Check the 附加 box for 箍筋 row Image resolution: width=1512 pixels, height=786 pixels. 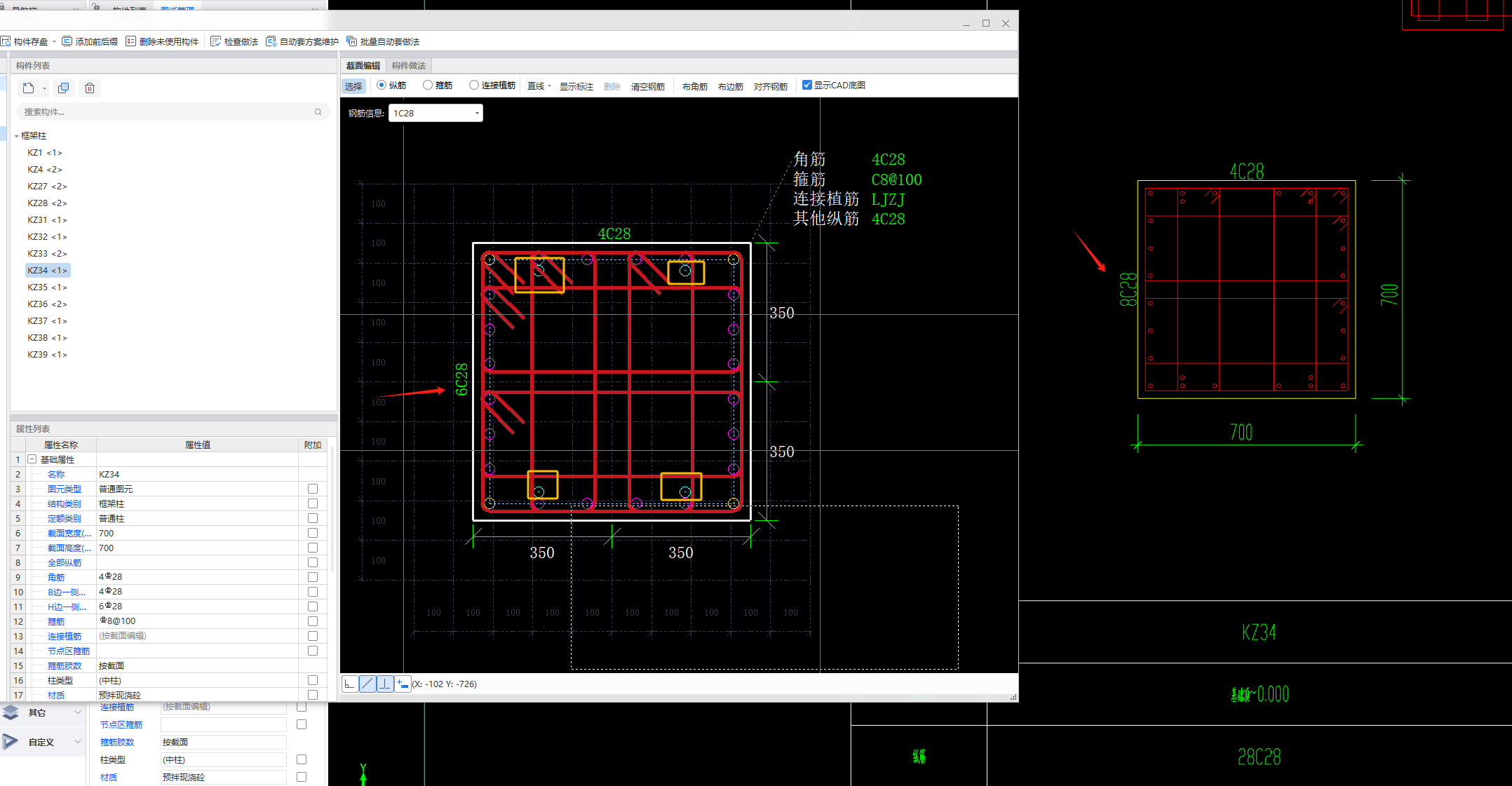(x=313, y=621)
